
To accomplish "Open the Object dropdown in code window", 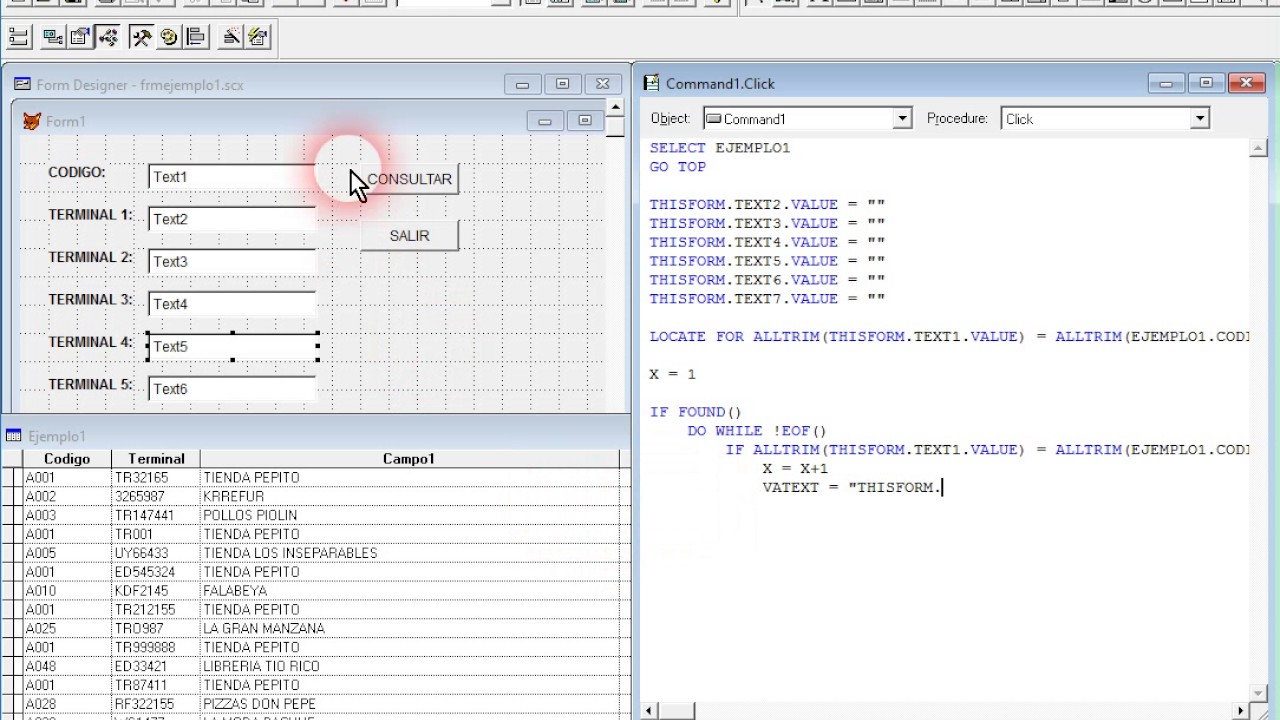I will pos(902,118).
